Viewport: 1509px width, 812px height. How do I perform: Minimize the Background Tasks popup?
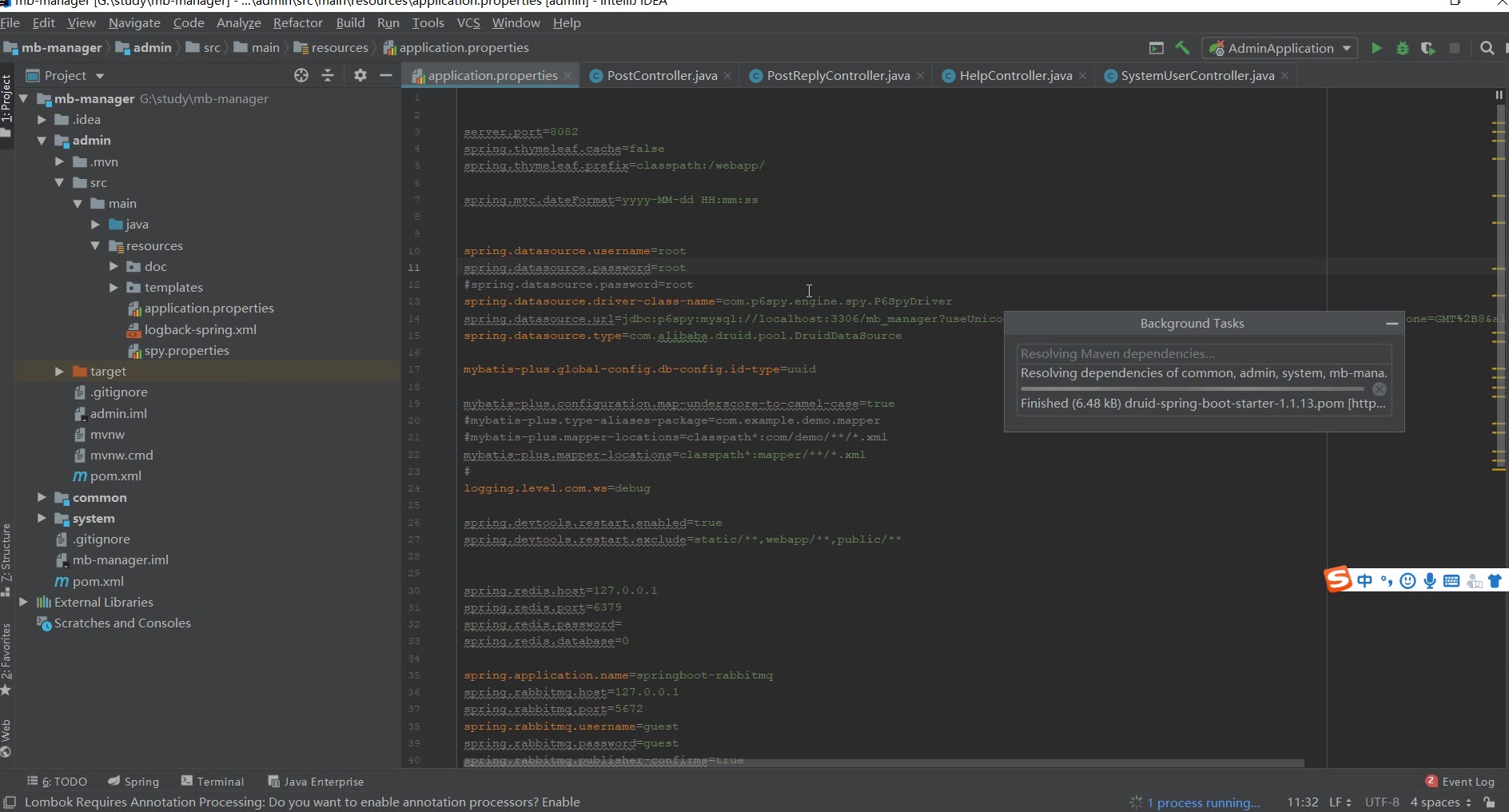click(x=1392, y=324)
